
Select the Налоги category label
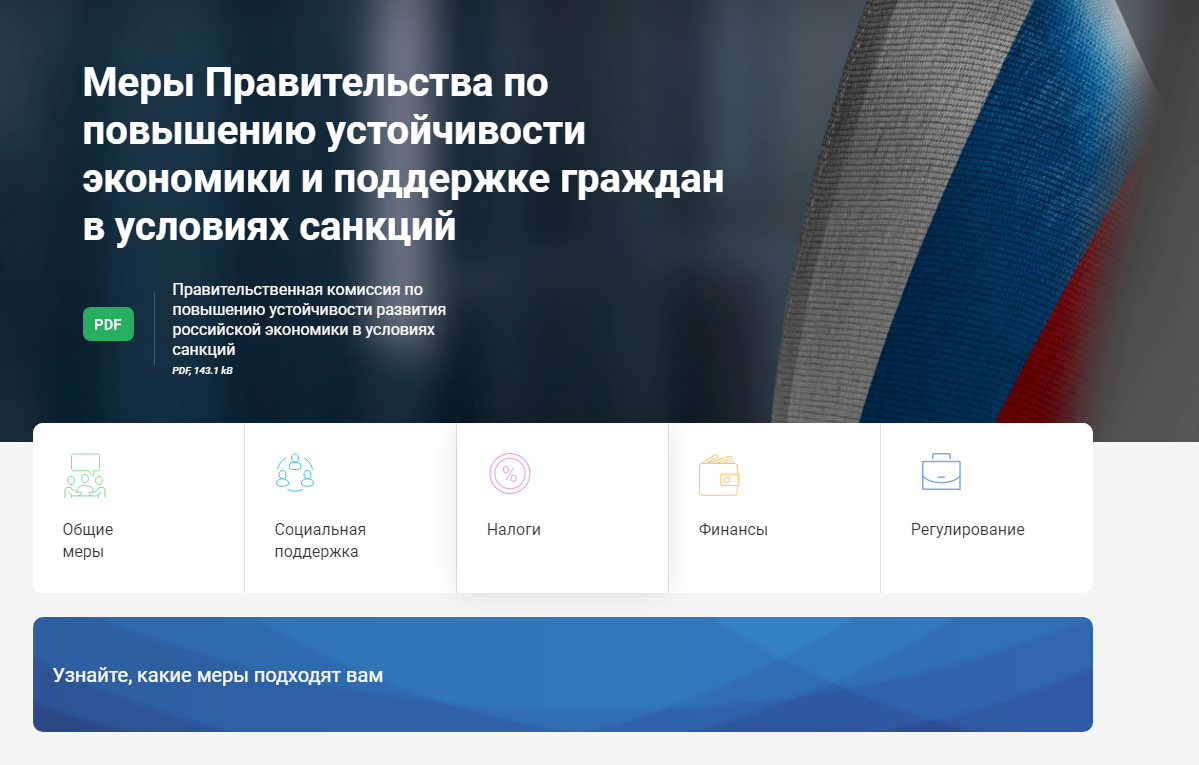point(514,529)
